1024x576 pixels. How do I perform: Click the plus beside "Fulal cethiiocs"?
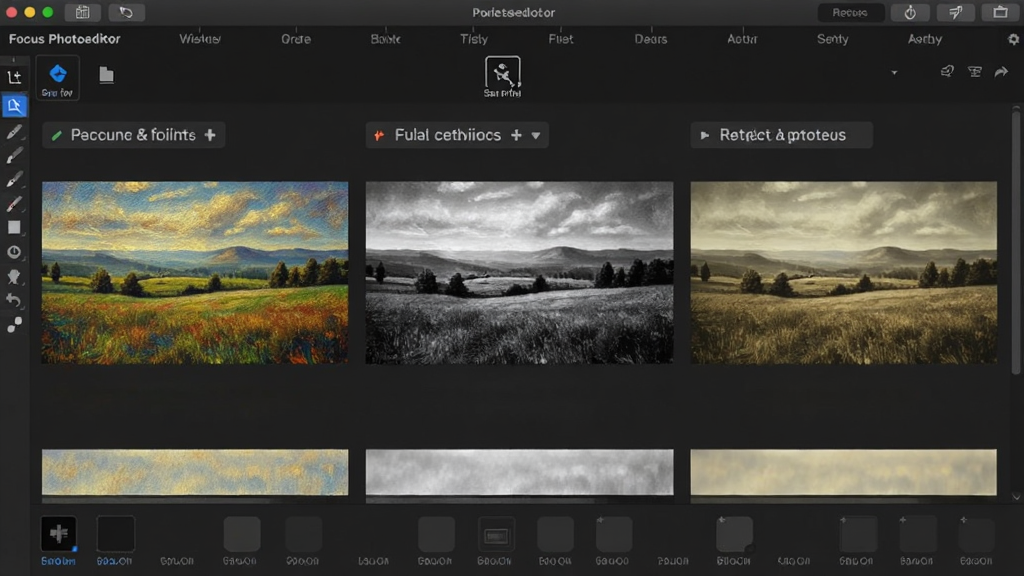tap(516, 135)
